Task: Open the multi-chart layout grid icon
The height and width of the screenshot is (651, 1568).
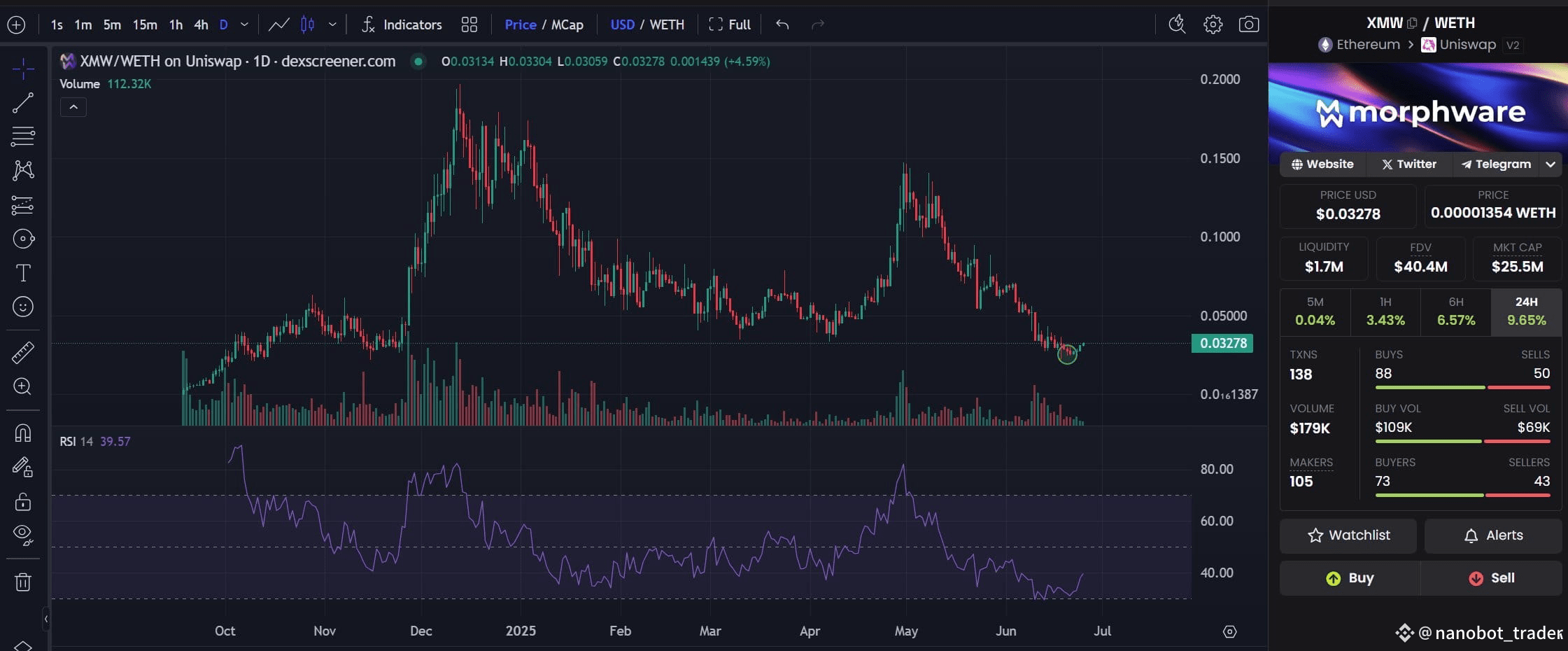Action: pyautogui.click(x=469, y=25)
